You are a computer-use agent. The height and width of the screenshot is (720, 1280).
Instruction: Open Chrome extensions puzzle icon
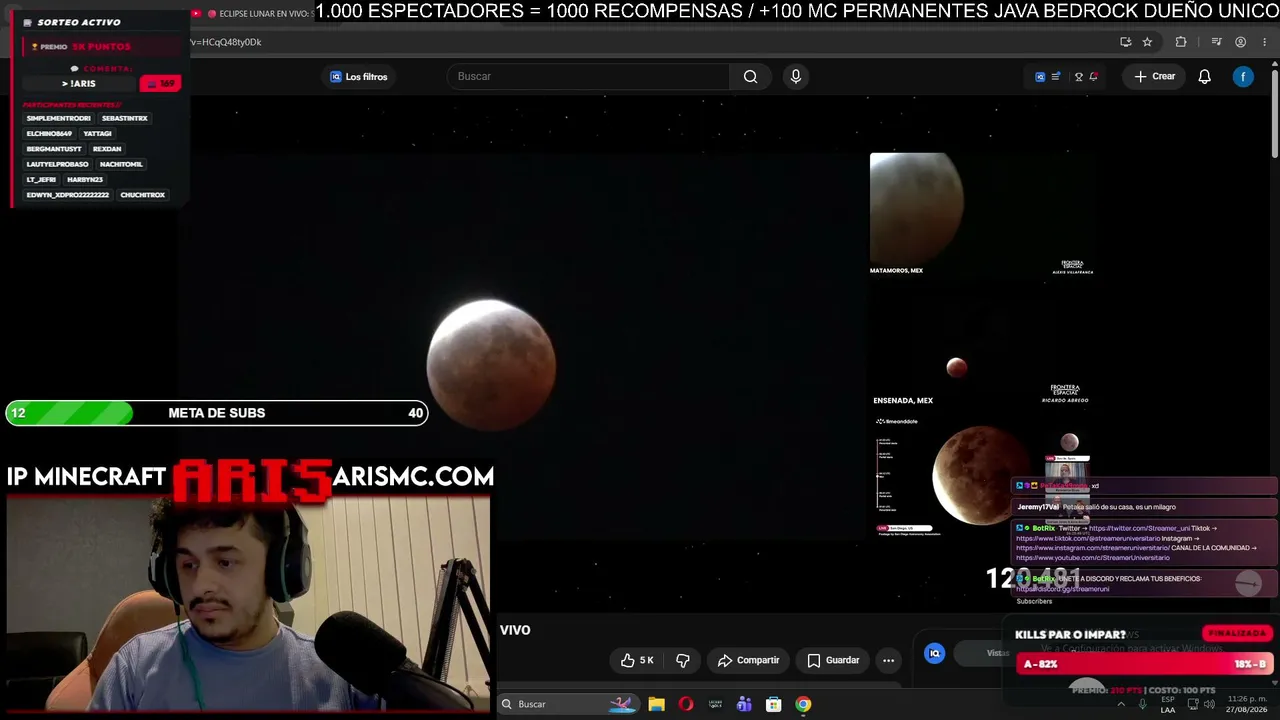[x=1181, y=42]
